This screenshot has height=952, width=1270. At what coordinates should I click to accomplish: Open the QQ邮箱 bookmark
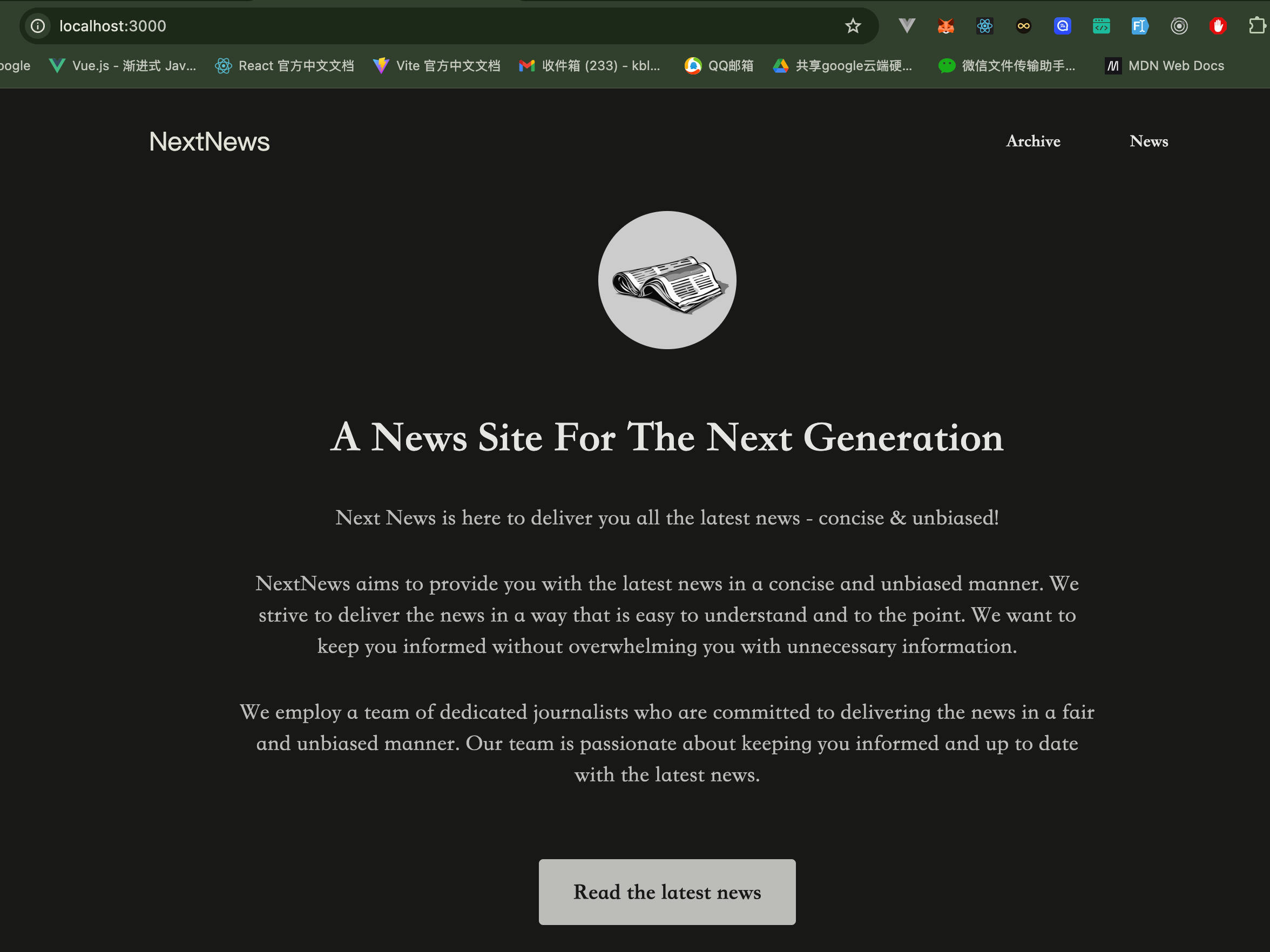[x=719, y=66]
